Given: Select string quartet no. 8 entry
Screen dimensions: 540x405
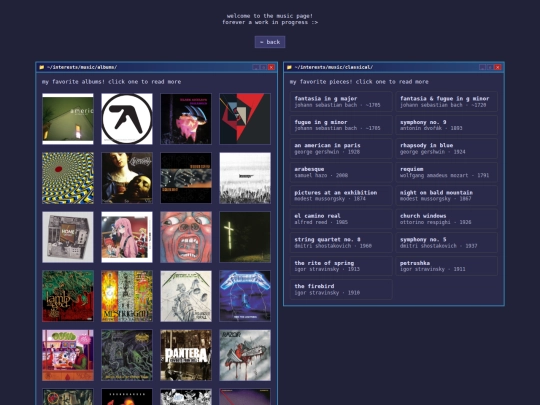Looking at the screenshot, I should click(341, 242).
